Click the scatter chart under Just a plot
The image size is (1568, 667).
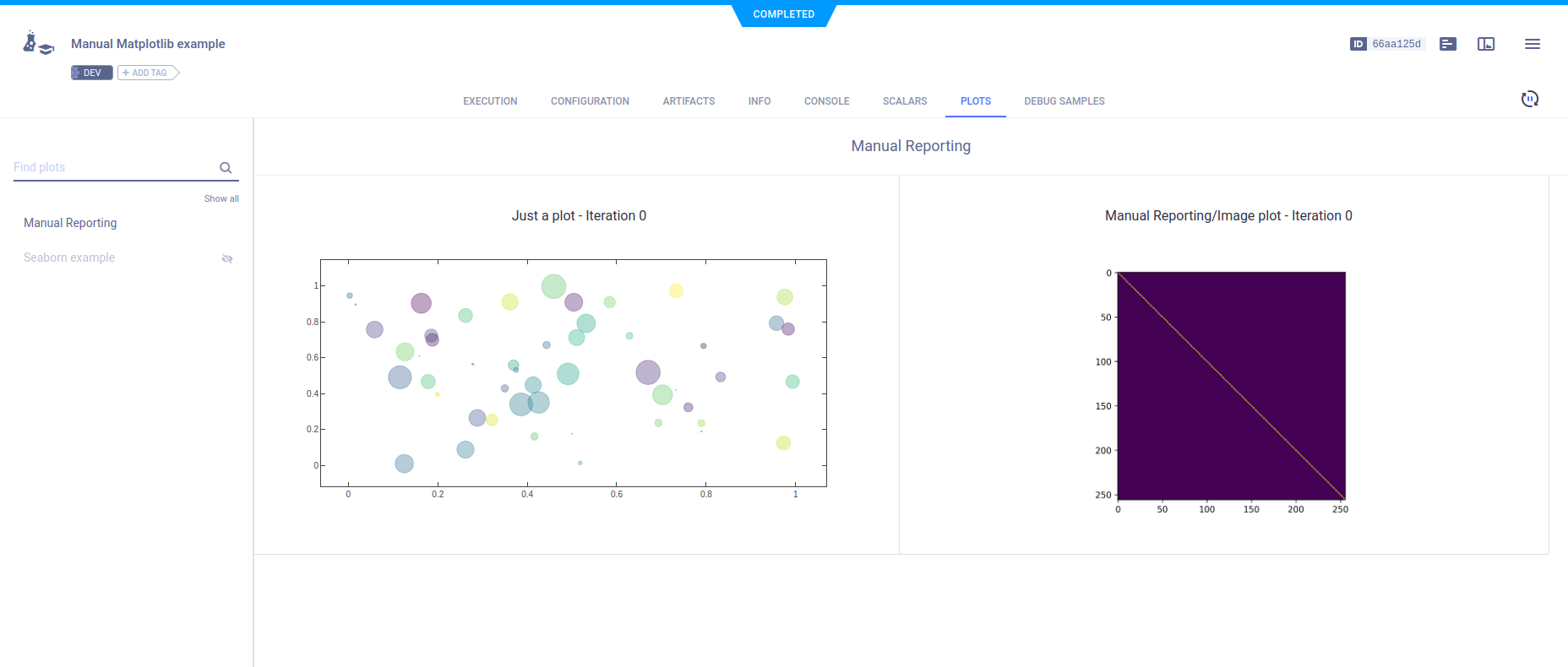[x=573, y=373]
